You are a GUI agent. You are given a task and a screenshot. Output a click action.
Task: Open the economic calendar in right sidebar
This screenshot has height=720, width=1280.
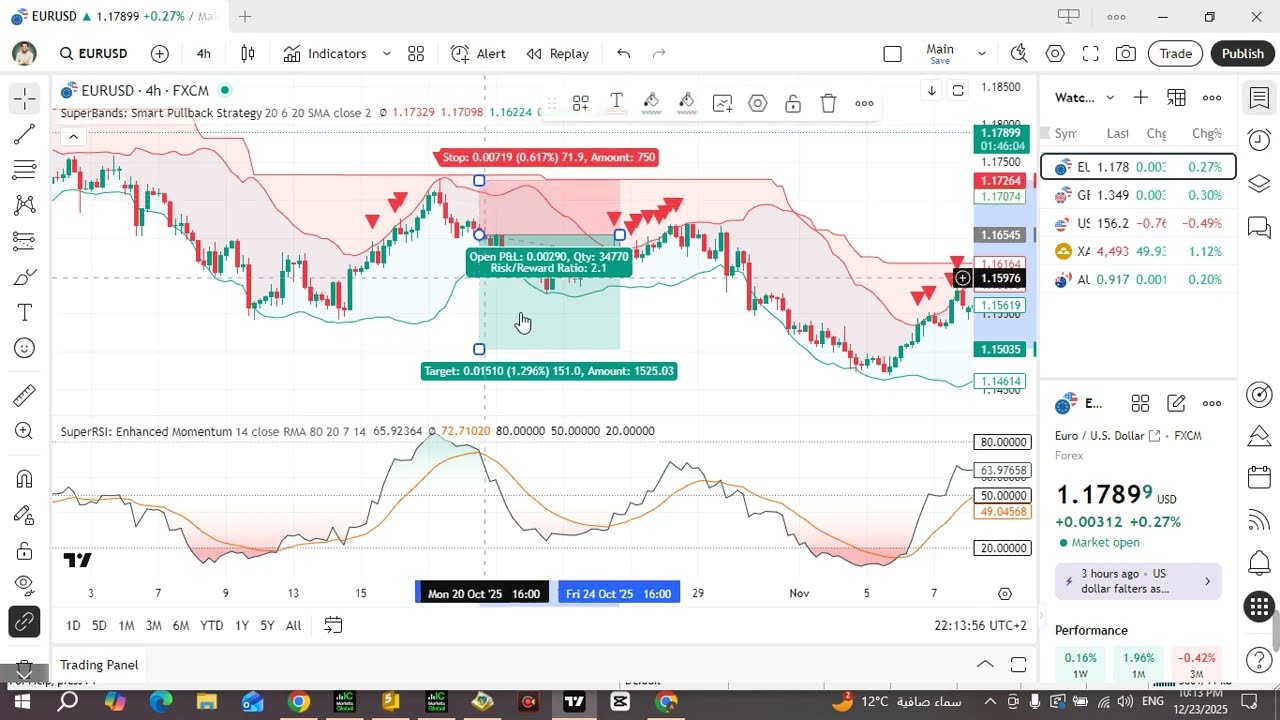tap(1260, 477)
